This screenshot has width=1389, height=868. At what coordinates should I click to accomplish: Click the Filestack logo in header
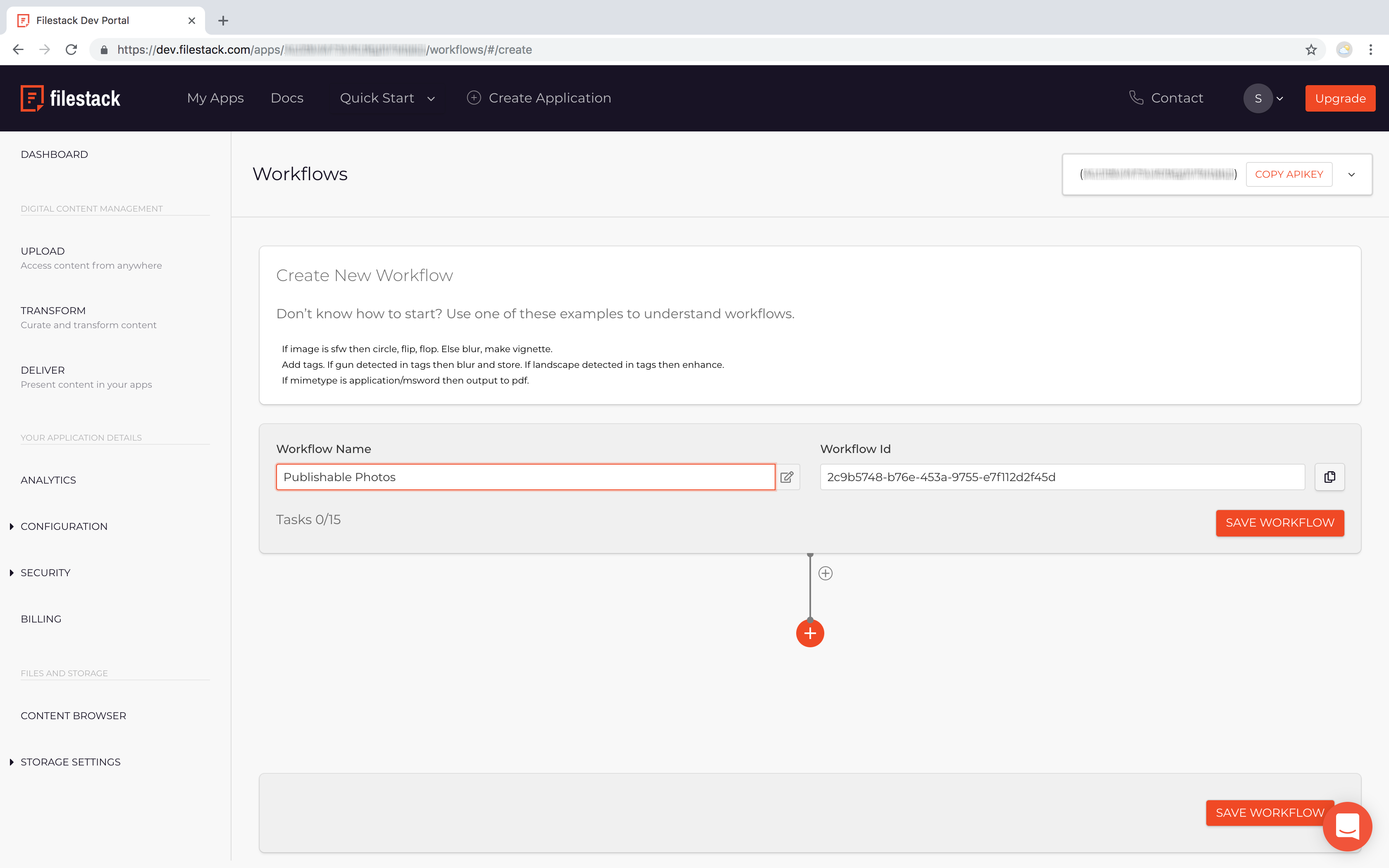pyautogui.click(x=70, y=98)
